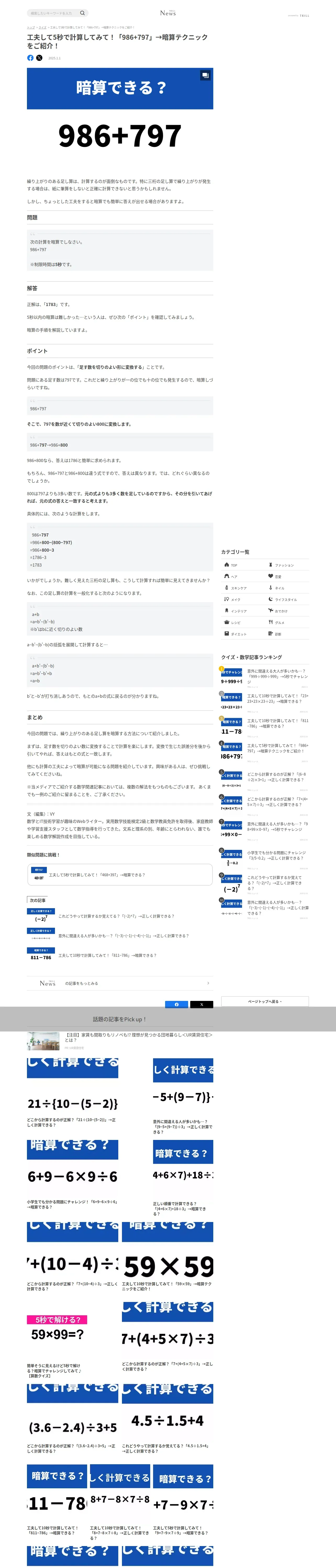The height and width of the screenshot is (1568, 336).
Task: Open the ファッション category icon
Action: pyautogui.click(x=271, y=564)
